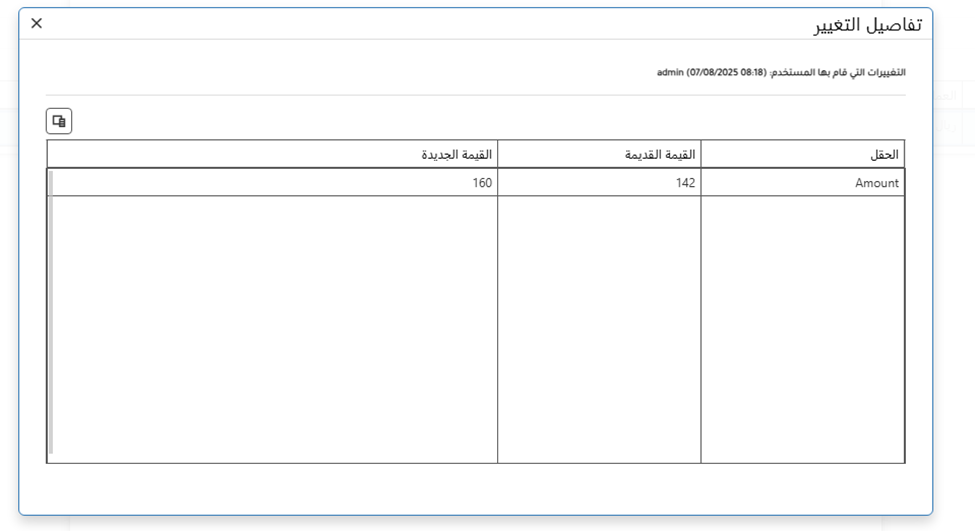Screen dimensions: 975x531
Task: Close the تفاصيل التغيير dialog
Action: point(37,23)
